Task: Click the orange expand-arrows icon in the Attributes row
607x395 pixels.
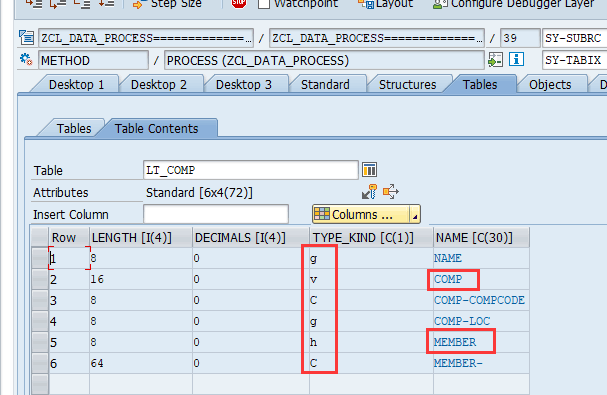Action: click(x=391, y=191)
